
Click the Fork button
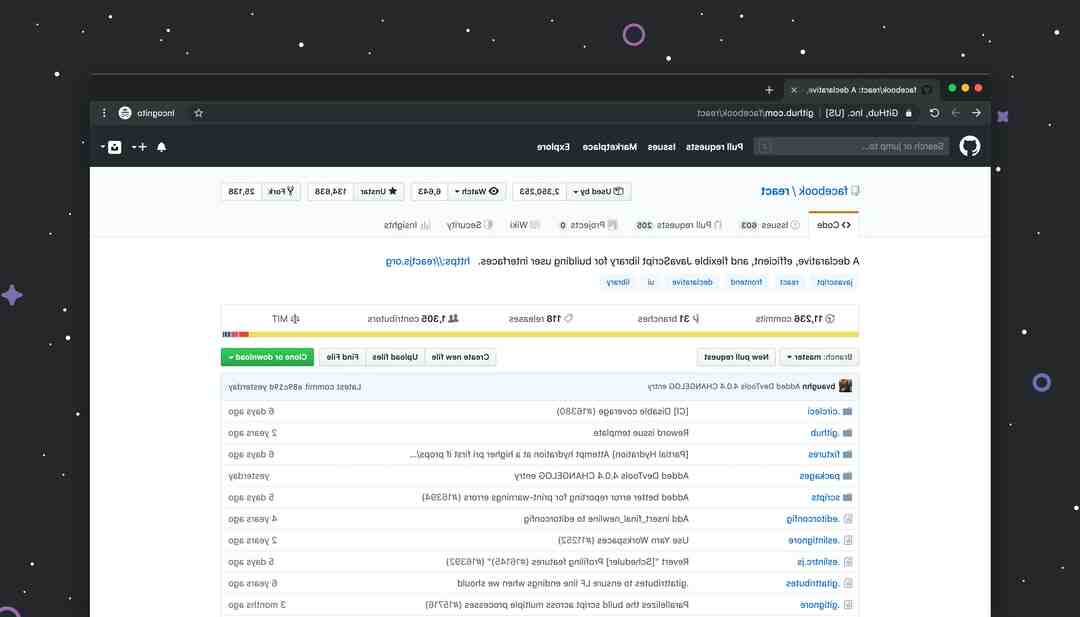pos(281,191)
